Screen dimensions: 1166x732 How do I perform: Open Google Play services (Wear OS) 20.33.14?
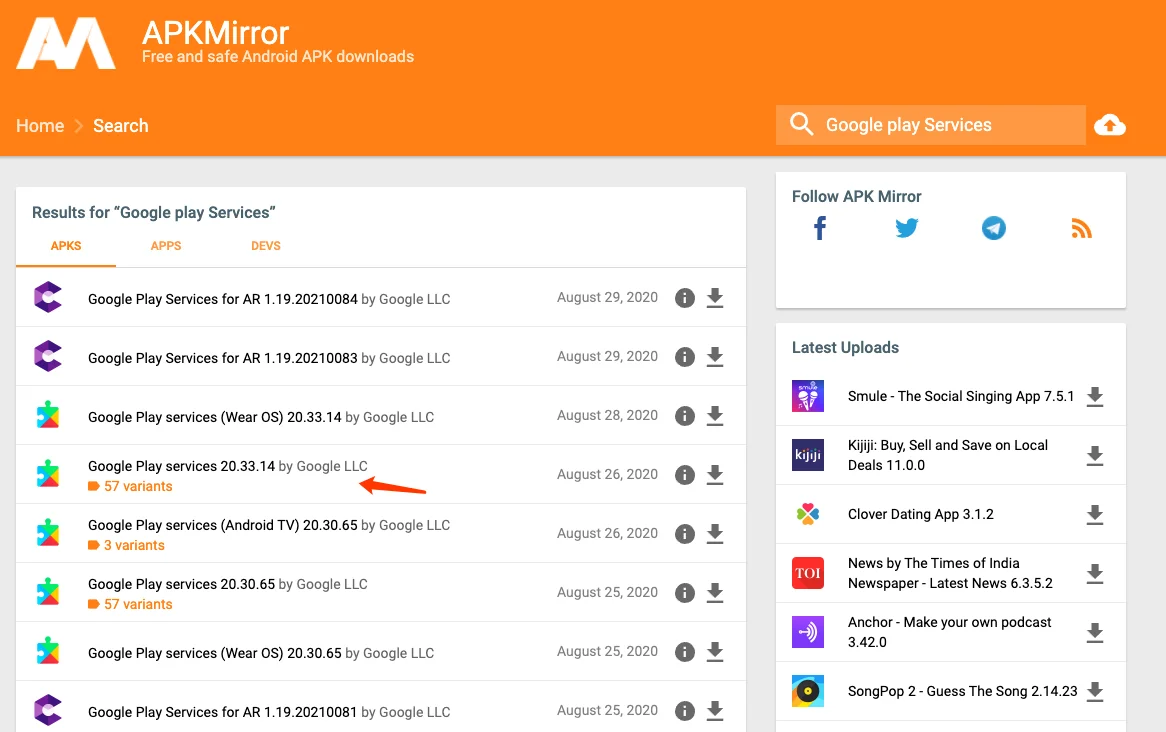point(214,417)
